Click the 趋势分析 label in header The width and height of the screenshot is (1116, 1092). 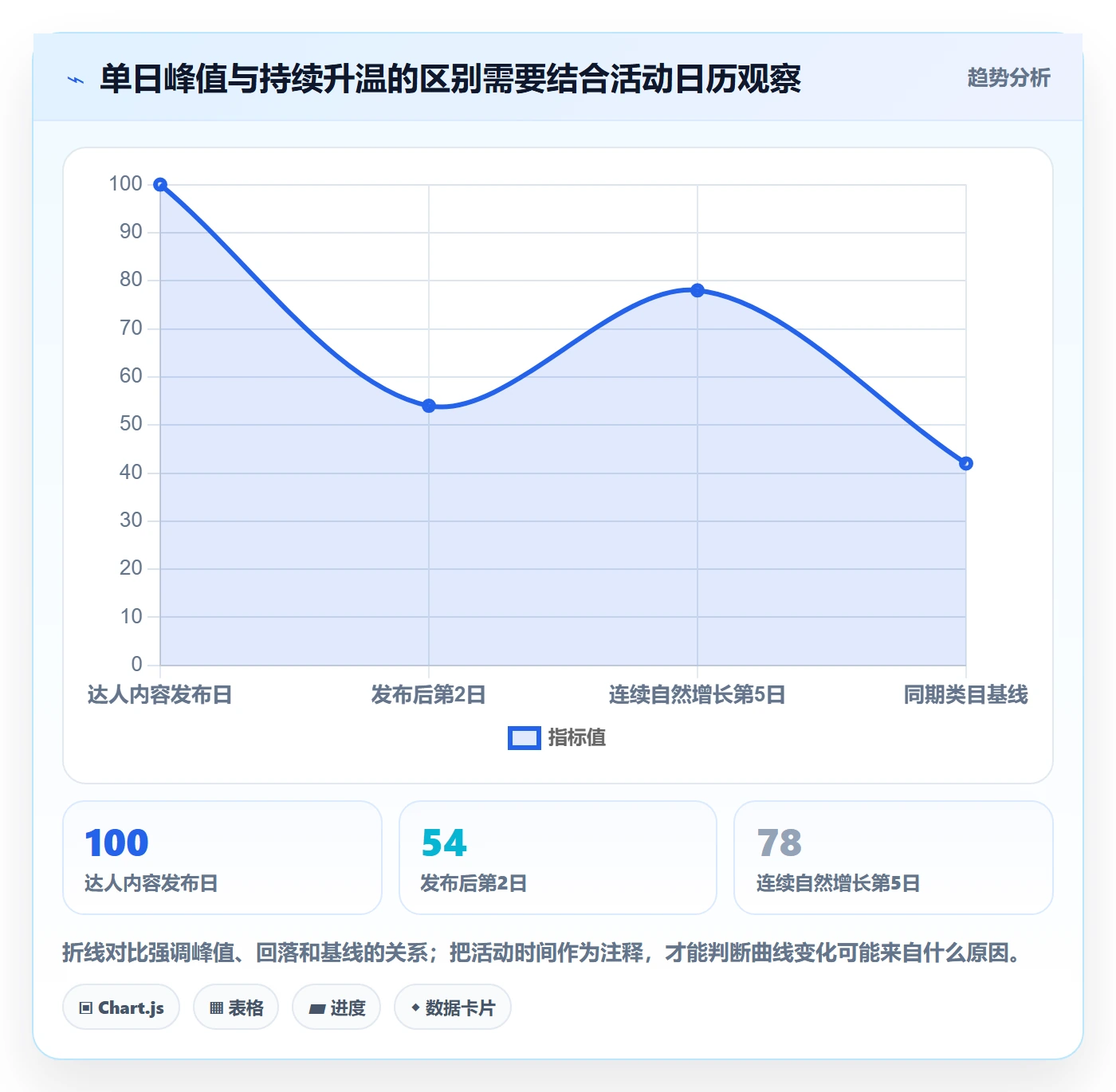1008,77
